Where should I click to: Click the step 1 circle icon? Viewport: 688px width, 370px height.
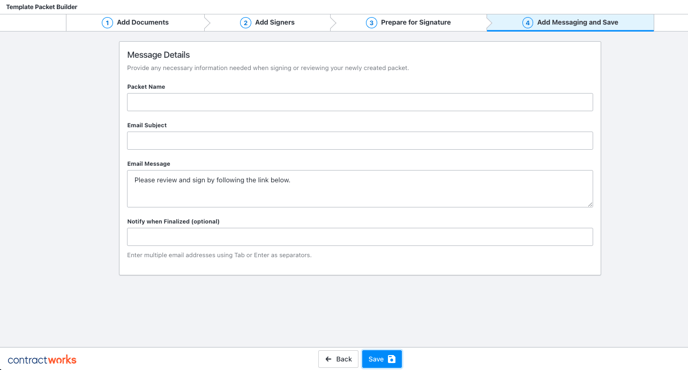107,23
